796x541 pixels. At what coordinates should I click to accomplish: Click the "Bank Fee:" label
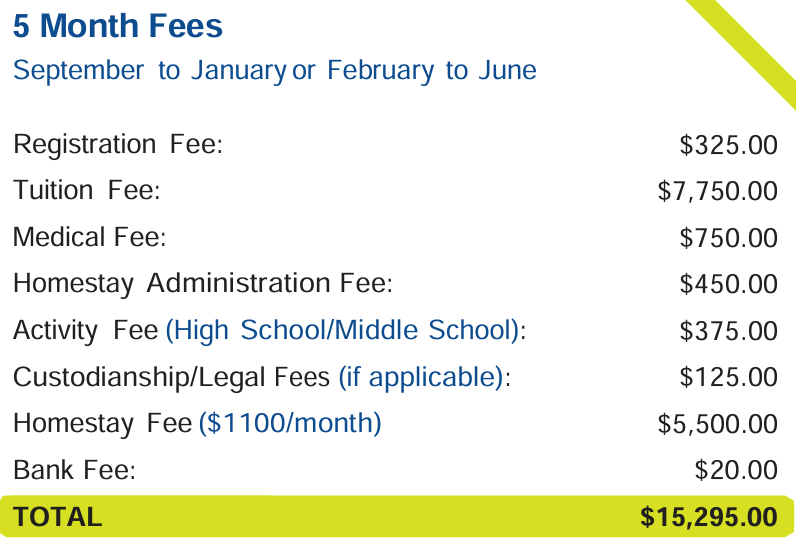(x=74, y=470)
